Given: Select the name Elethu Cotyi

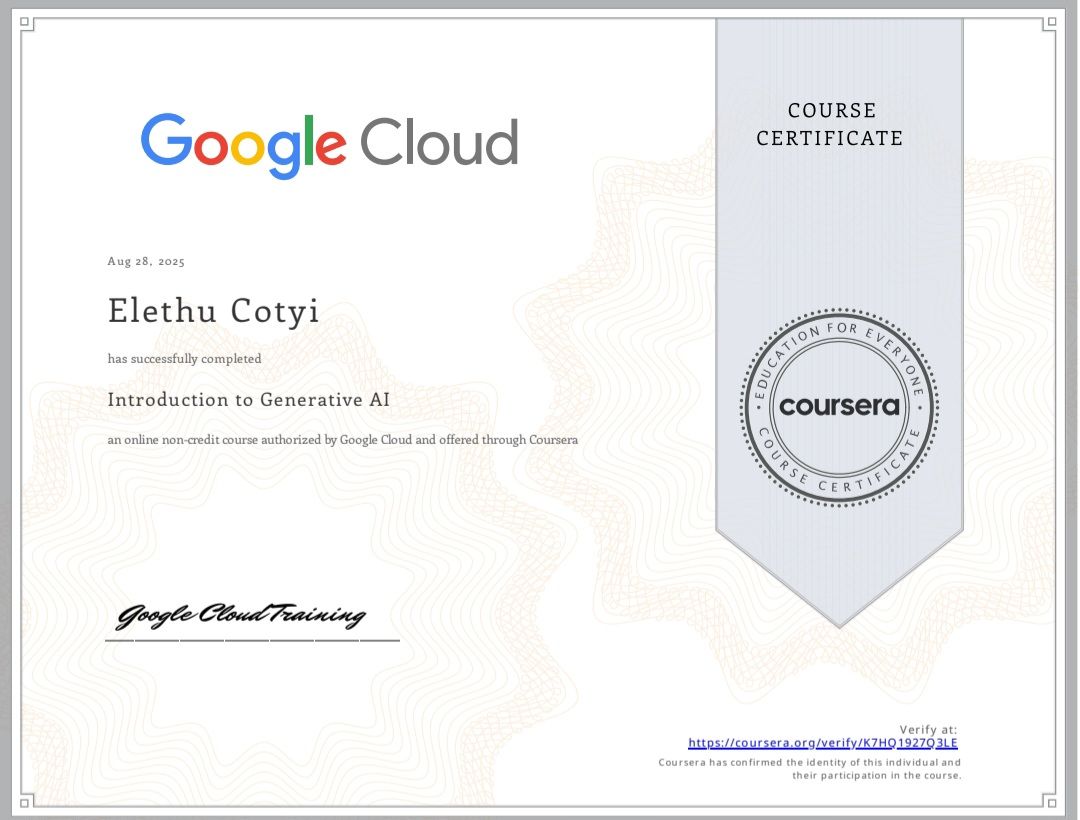Looking at the screenshot, I should pyautogui.click(x=213, y=310).
